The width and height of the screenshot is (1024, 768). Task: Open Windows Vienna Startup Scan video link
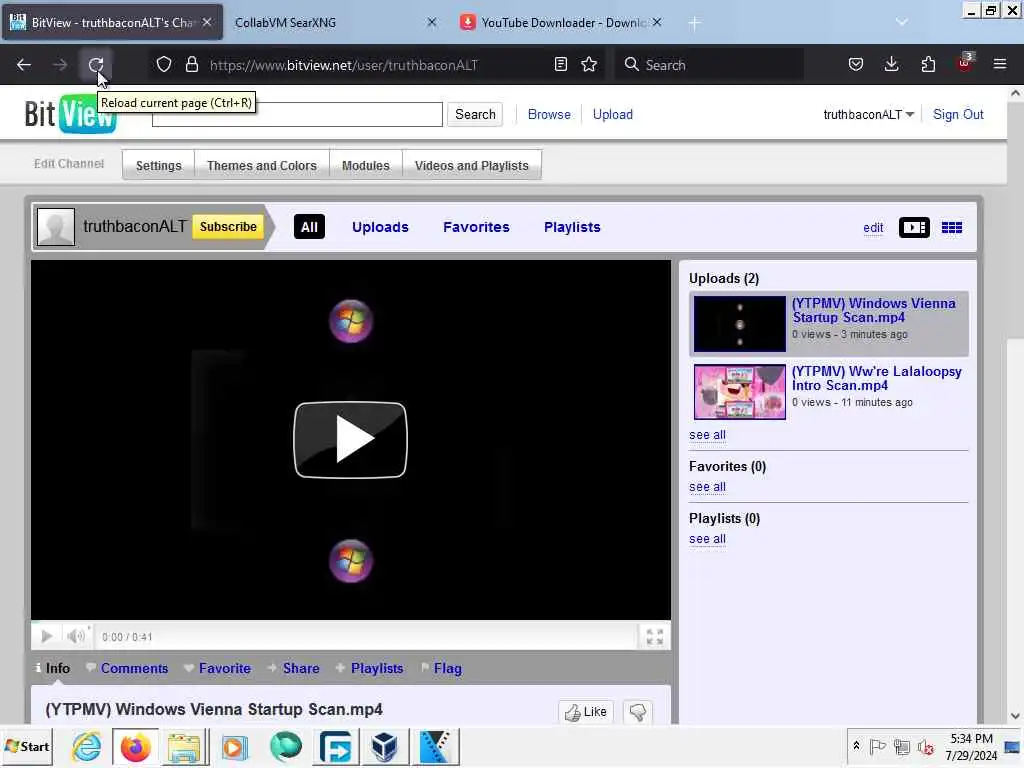click(873, 310)
